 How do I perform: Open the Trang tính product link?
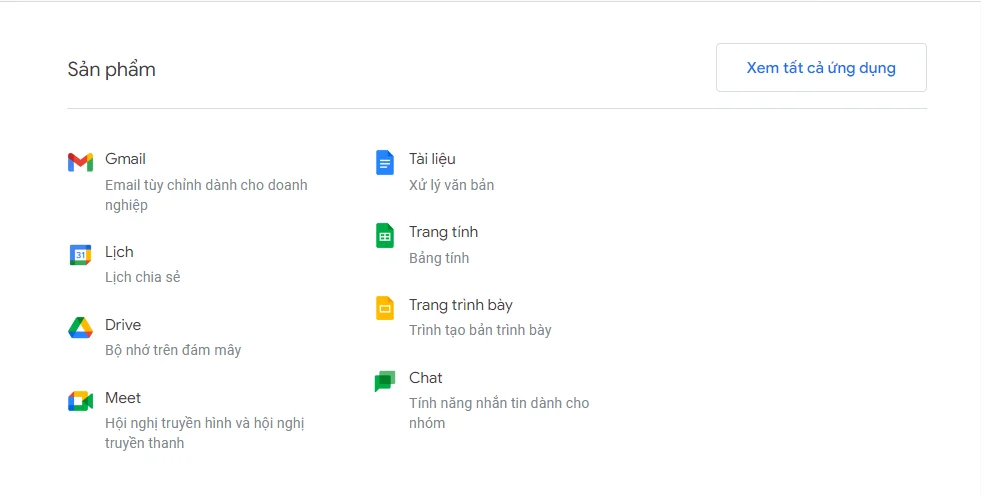(444, 232)
